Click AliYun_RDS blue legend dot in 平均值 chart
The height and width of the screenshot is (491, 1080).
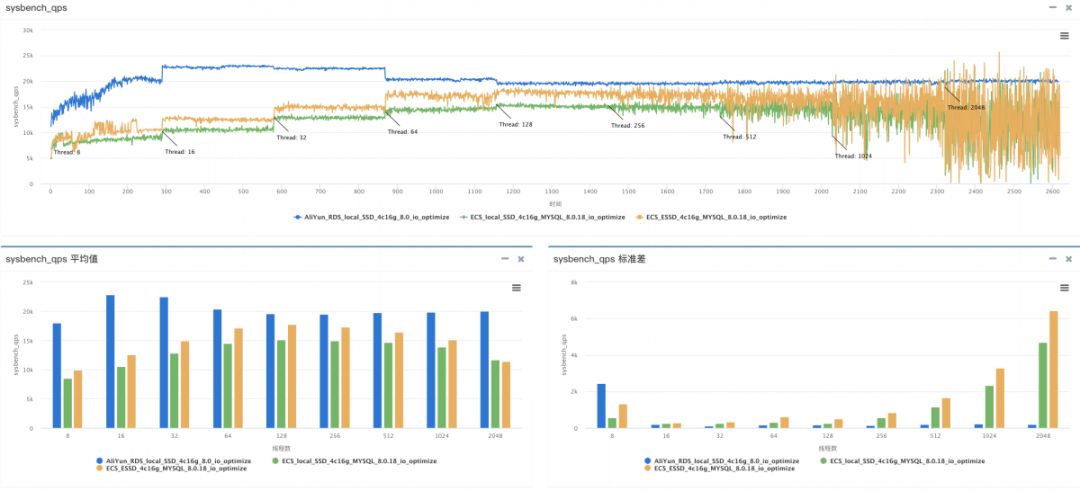100,461
